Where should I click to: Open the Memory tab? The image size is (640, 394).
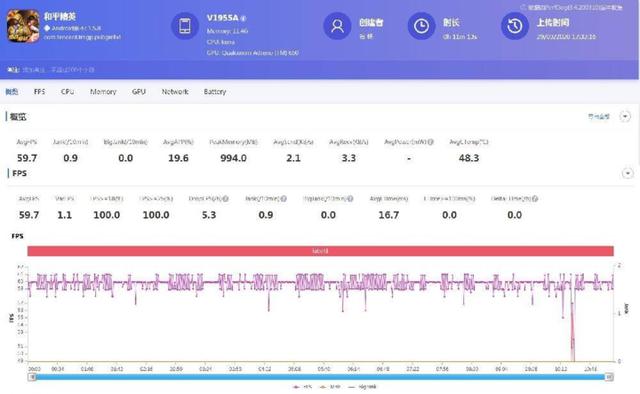coord(103,91)
